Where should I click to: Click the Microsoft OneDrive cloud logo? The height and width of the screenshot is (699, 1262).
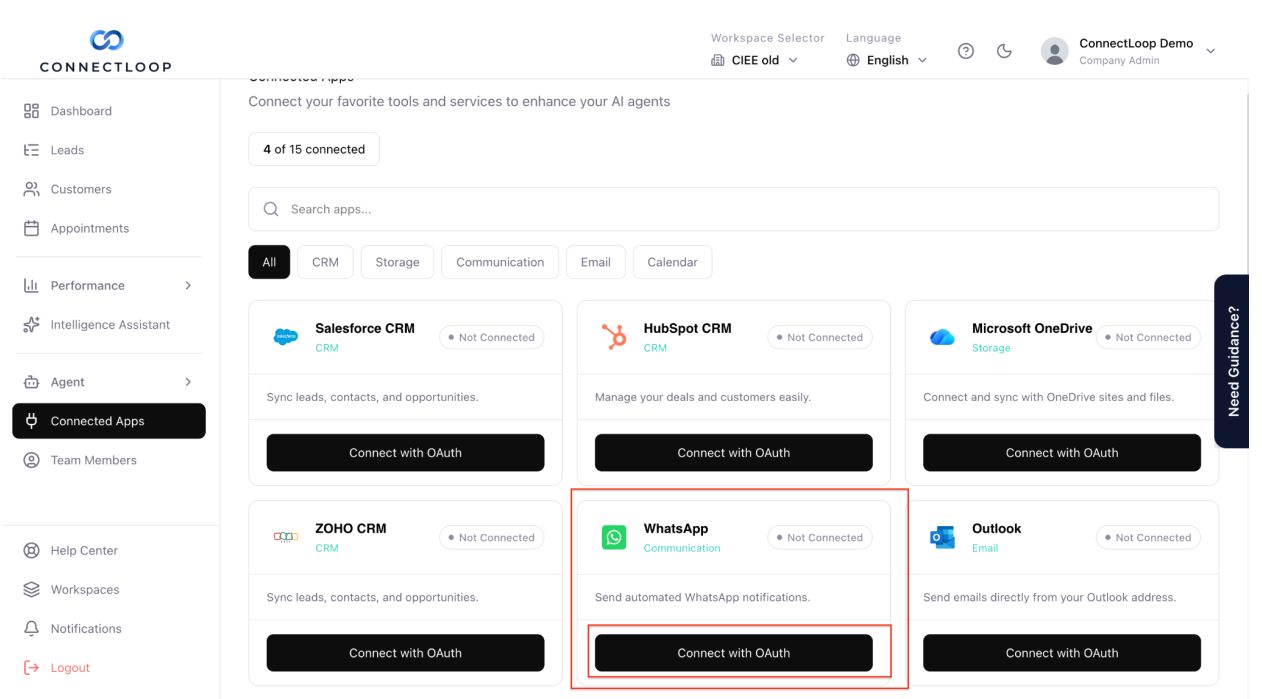pos(942,337)
